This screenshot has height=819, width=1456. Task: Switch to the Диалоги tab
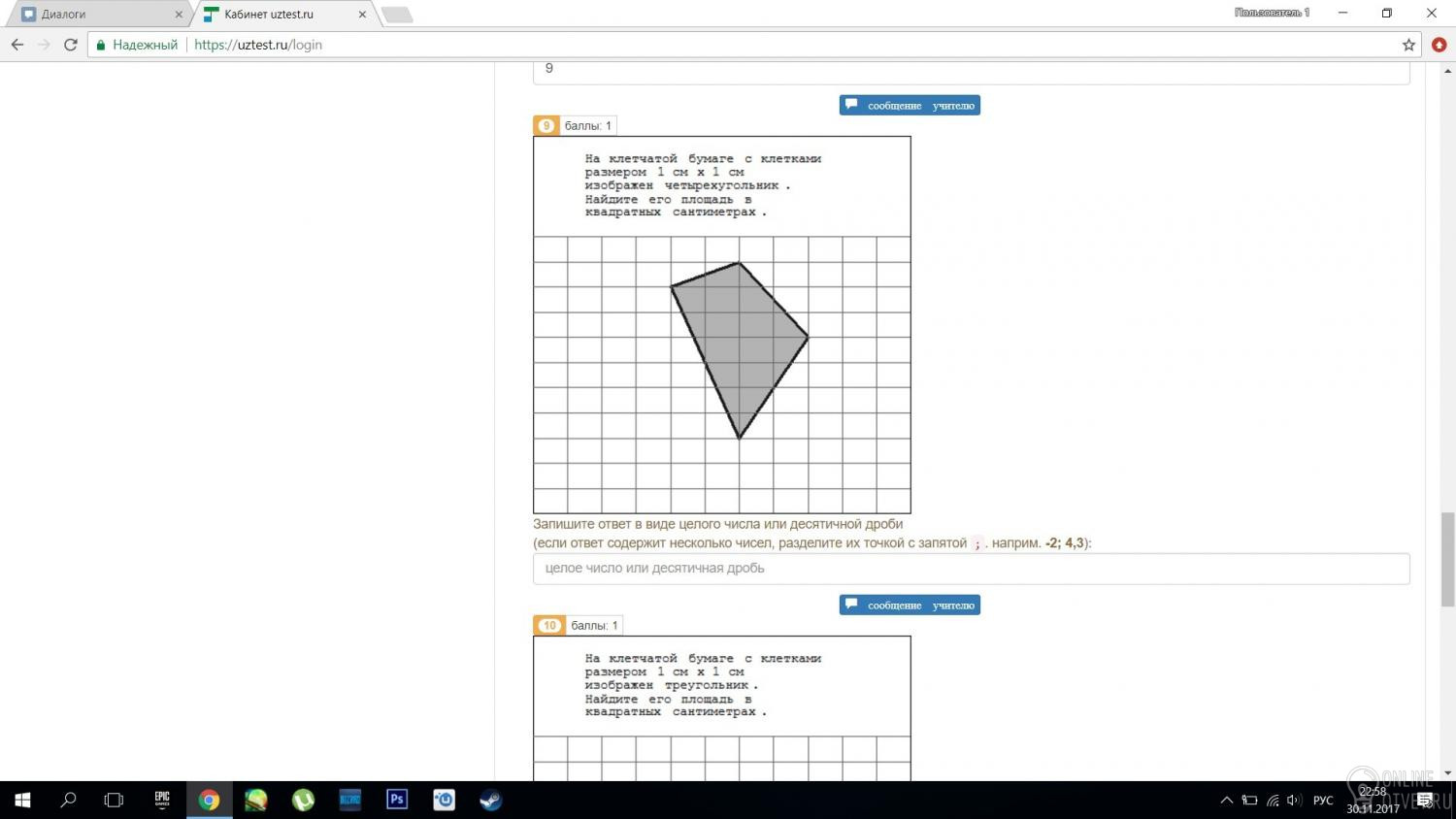coord(97,15)
